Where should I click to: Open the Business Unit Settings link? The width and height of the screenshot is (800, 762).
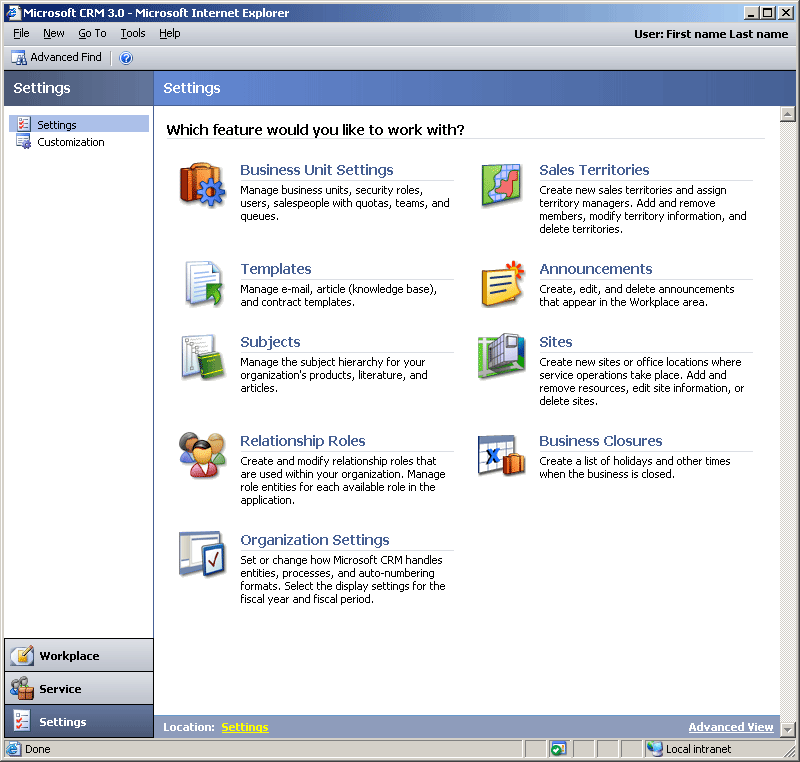tap(317, 170)
